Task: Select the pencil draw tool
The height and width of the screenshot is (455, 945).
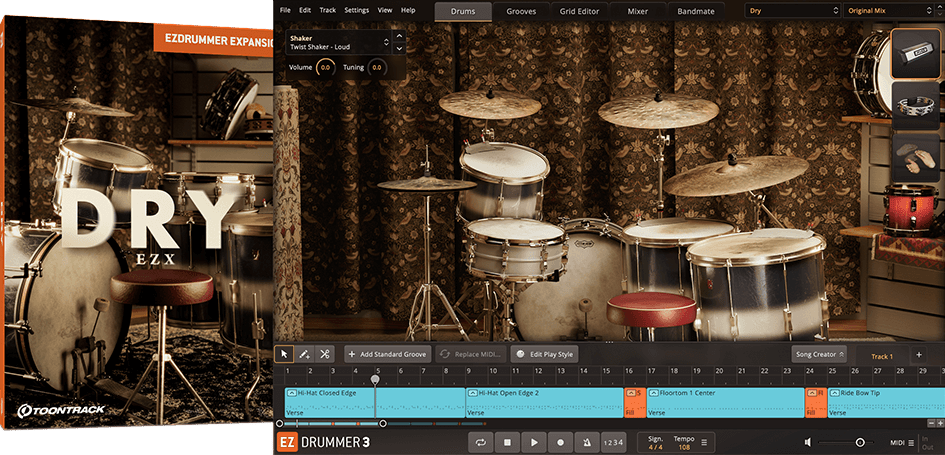Action: pos(305,354)
